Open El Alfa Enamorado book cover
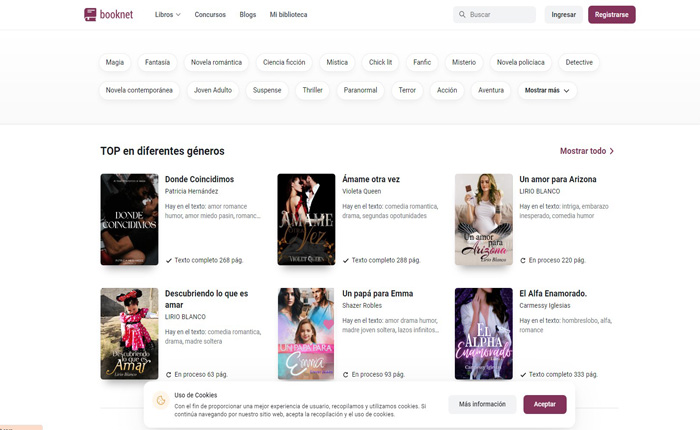This screenshot has height=430, width=700. coord(483,334)
